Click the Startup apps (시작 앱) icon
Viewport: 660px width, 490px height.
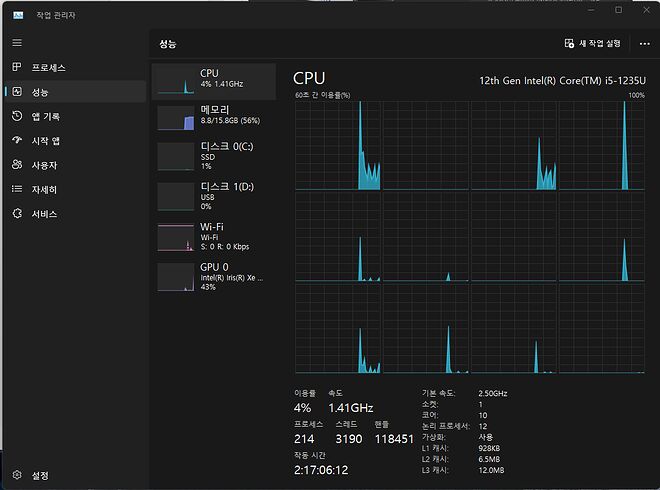17,140
